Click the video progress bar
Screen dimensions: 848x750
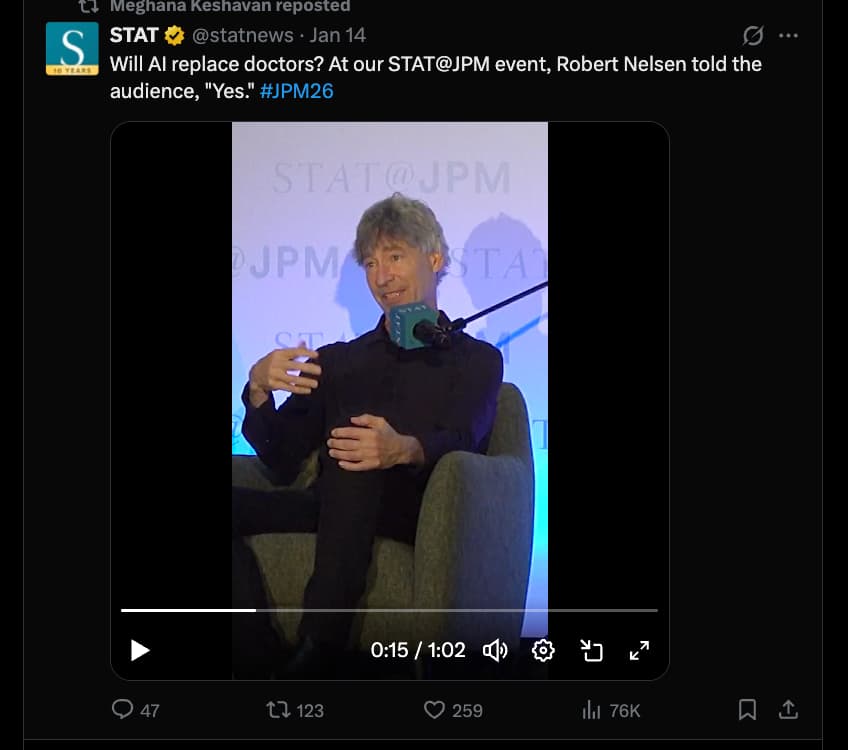[389, 609]
